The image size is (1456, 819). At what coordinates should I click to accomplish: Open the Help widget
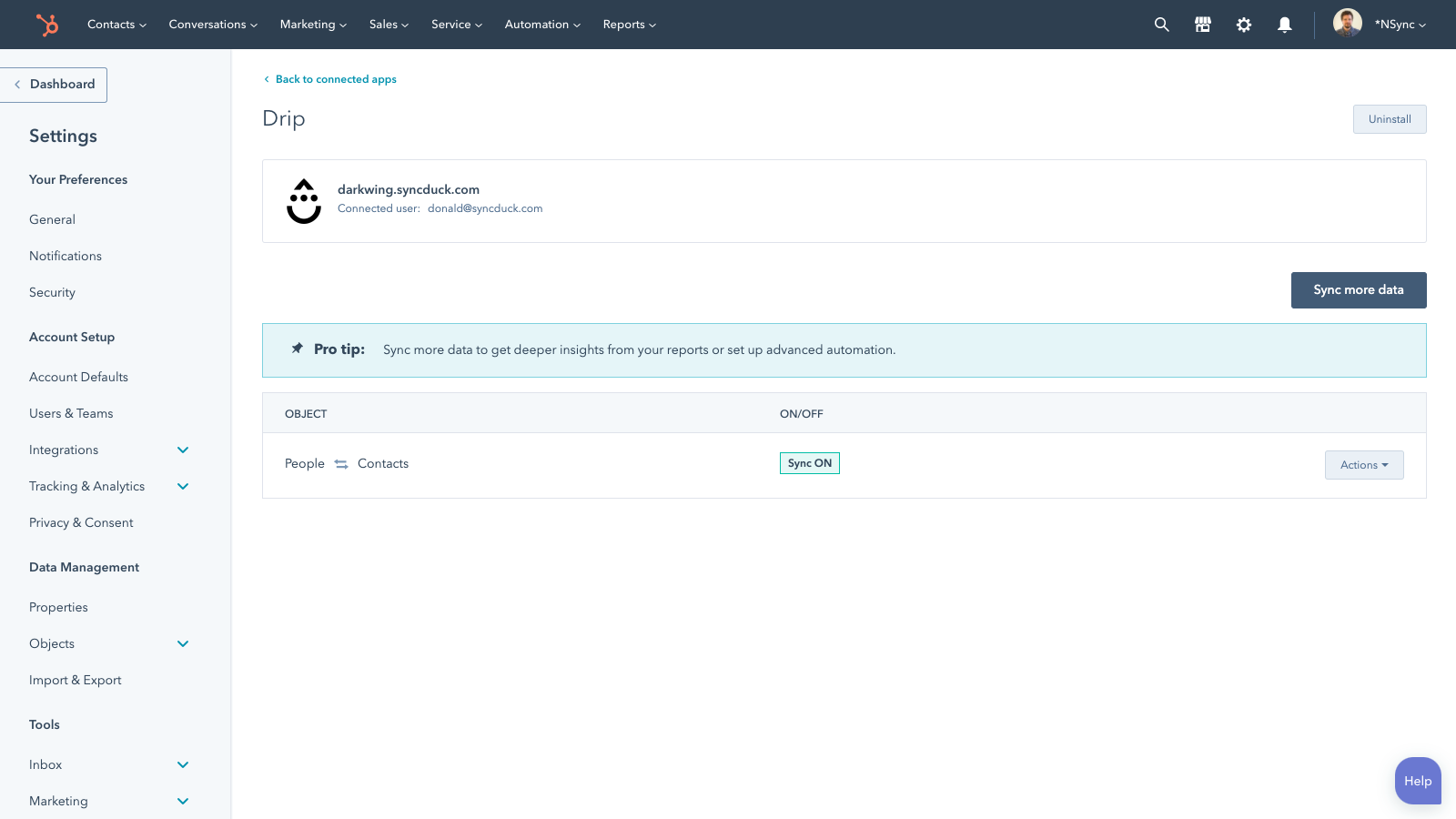pos(1417,781)
